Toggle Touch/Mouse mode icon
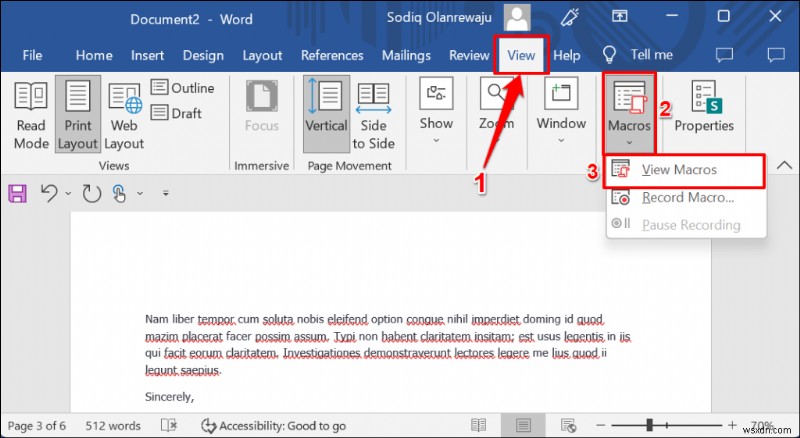800x438 pixels. tap(119, 193)
